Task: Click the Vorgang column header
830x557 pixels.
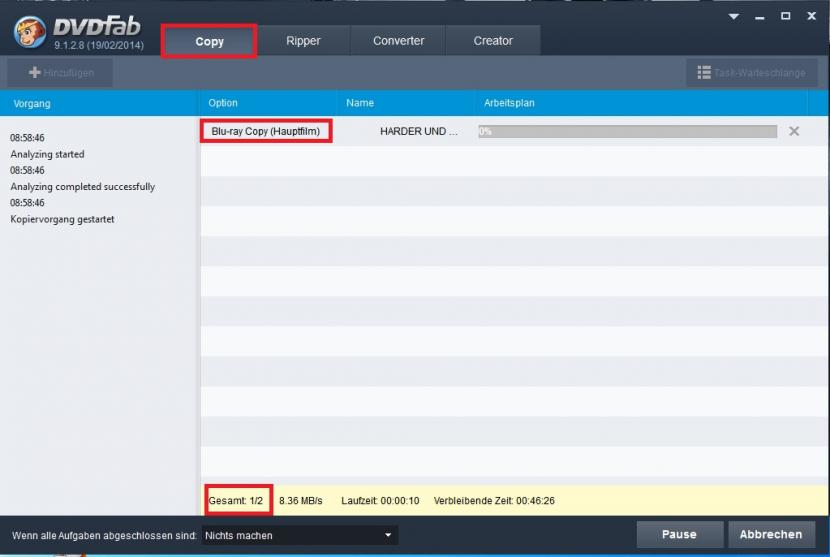Action: [32, 103]
